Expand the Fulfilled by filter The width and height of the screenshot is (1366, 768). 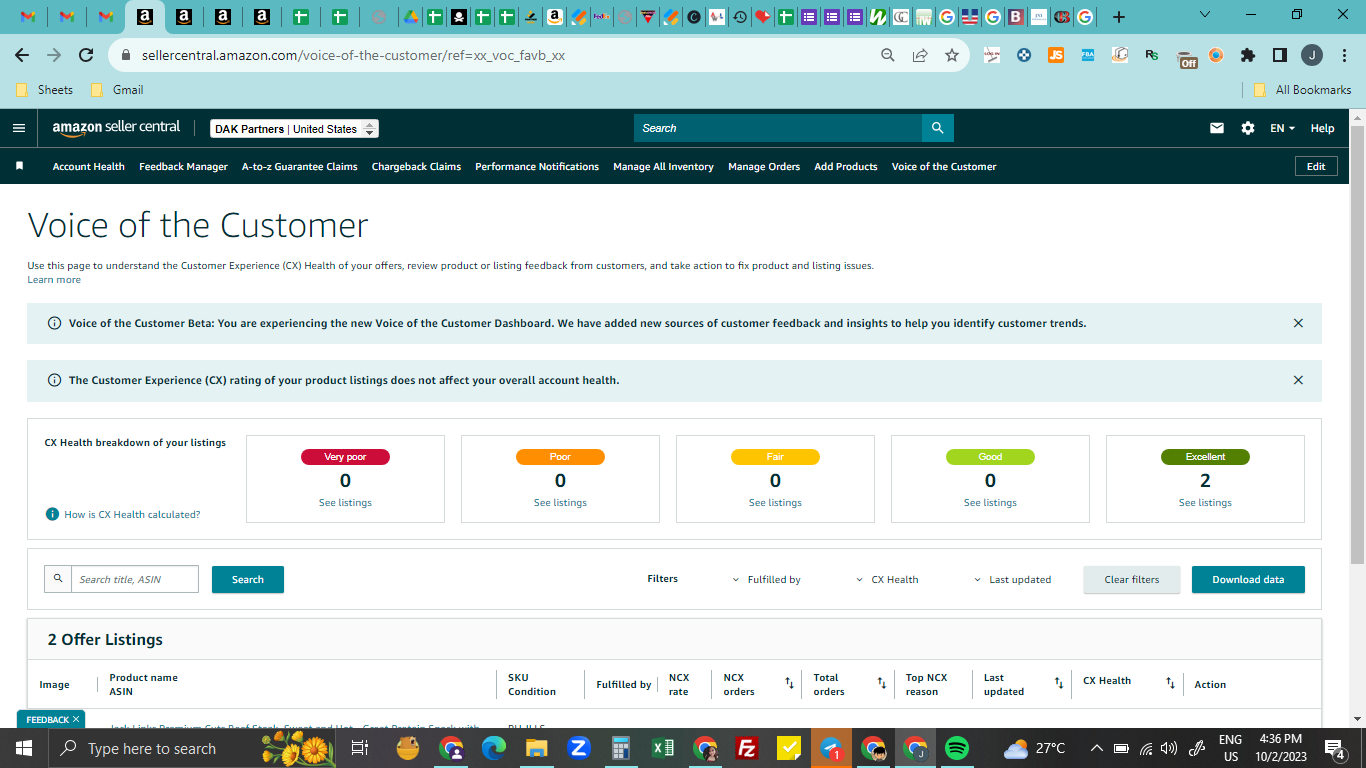tap(766, 579)
